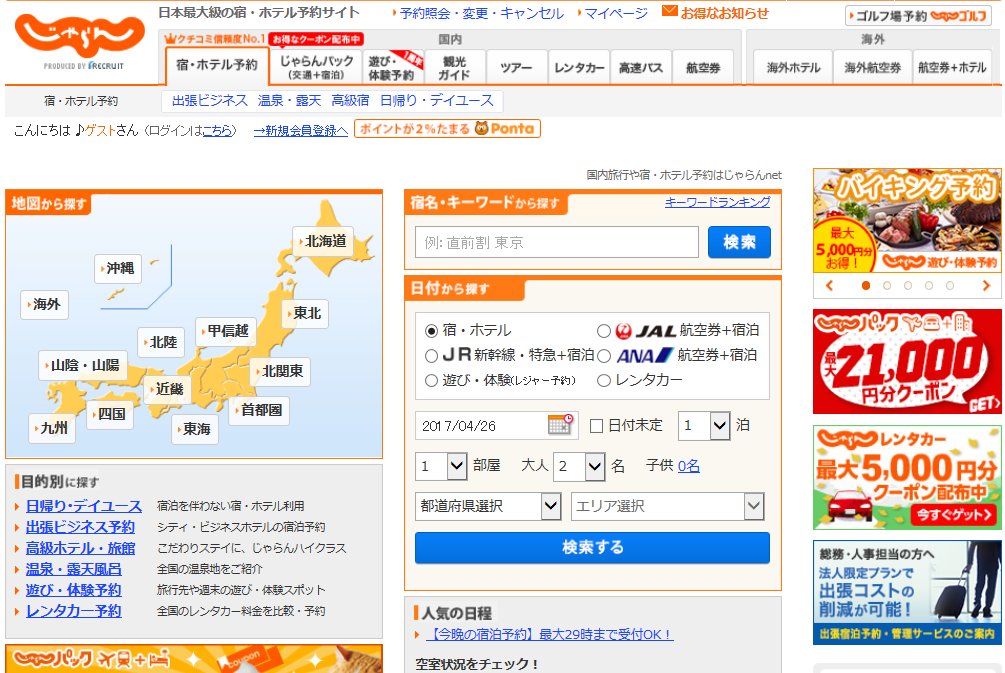Select 近畿 region on the map

point(167,389)
